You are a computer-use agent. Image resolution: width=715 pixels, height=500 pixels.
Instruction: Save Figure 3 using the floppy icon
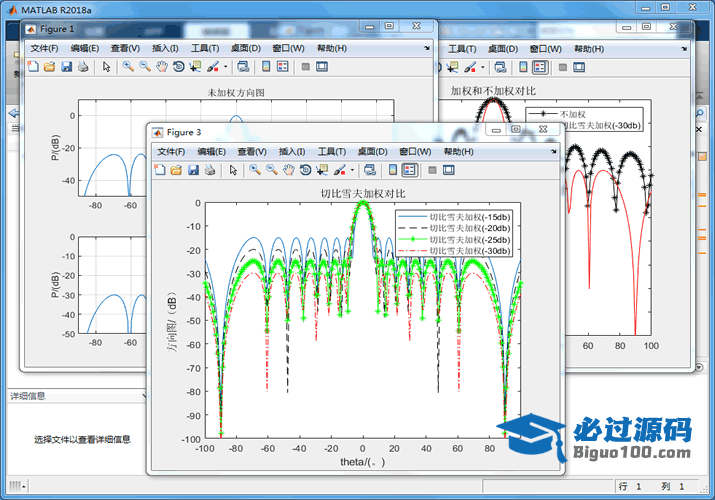tap(193, 170)
